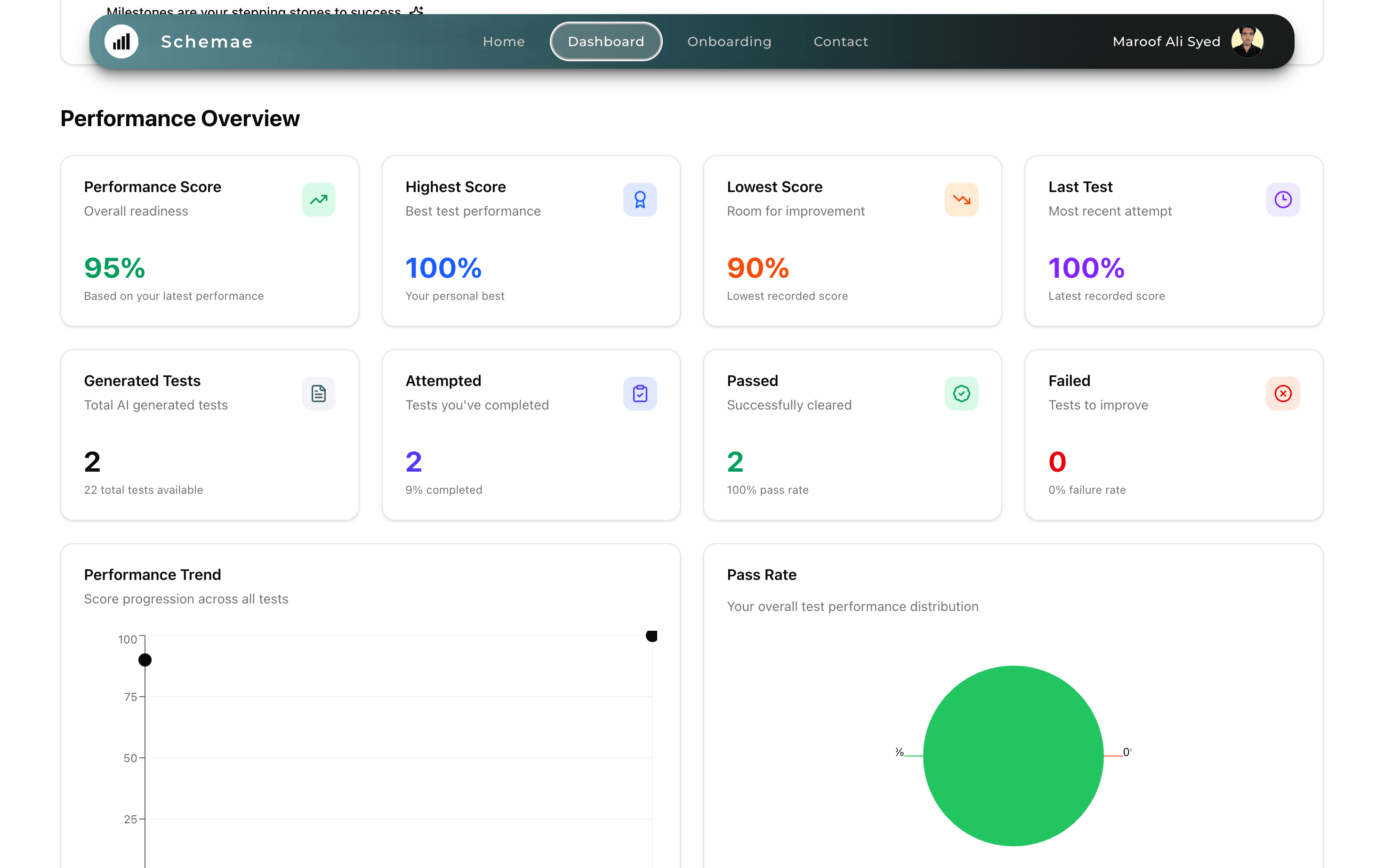Image resolution: width=1384 pixels, height=868 pixels.
Task: Click the green Pass Rate pie chart
Action: 1013,755
